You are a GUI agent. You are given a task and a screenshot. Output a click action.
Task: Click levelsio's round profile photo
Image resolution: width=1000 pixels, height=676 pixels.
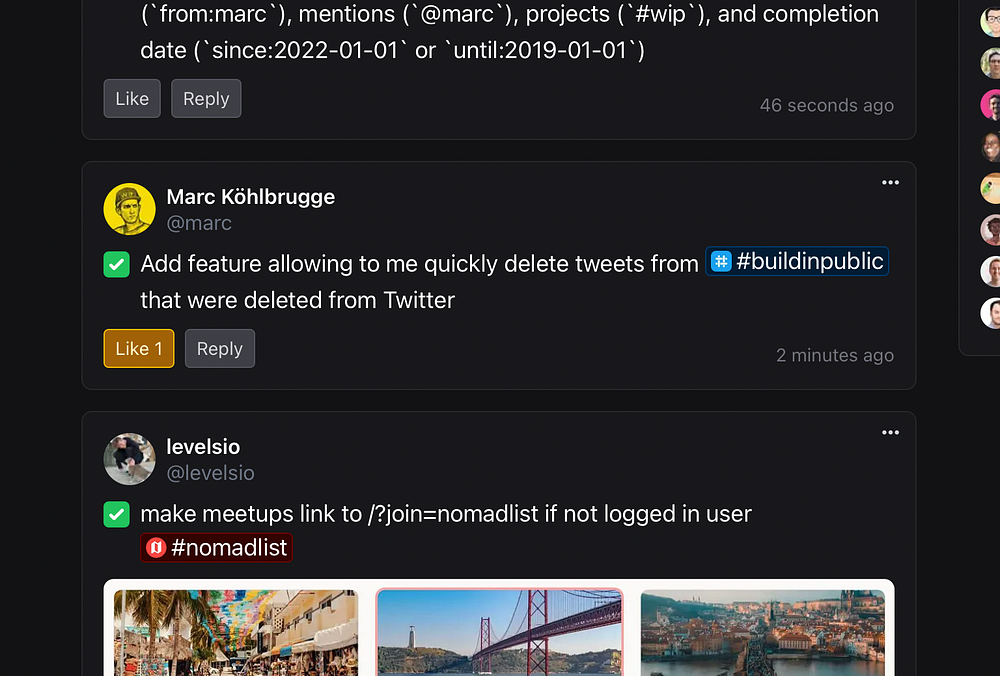(x=129, y=459)
